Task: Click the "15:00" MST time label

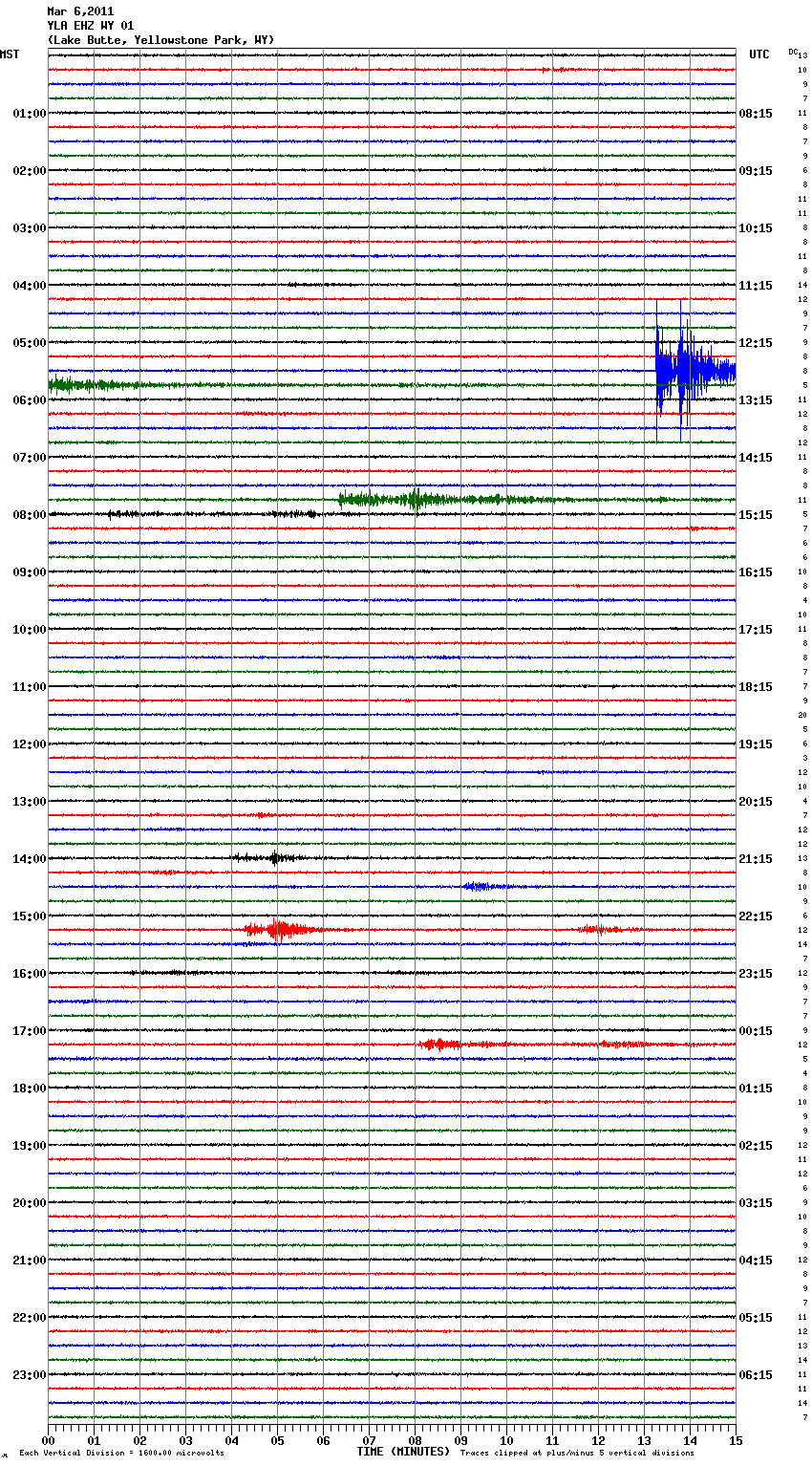Action: coord(29,916)
